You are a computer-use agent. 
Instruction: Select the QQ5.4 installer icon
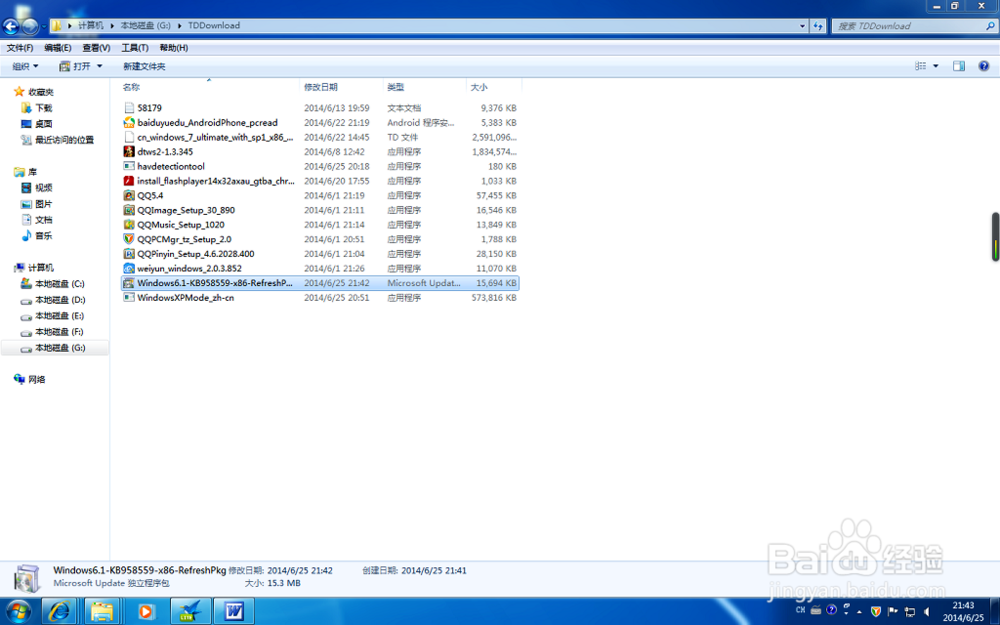coord(129,196)
